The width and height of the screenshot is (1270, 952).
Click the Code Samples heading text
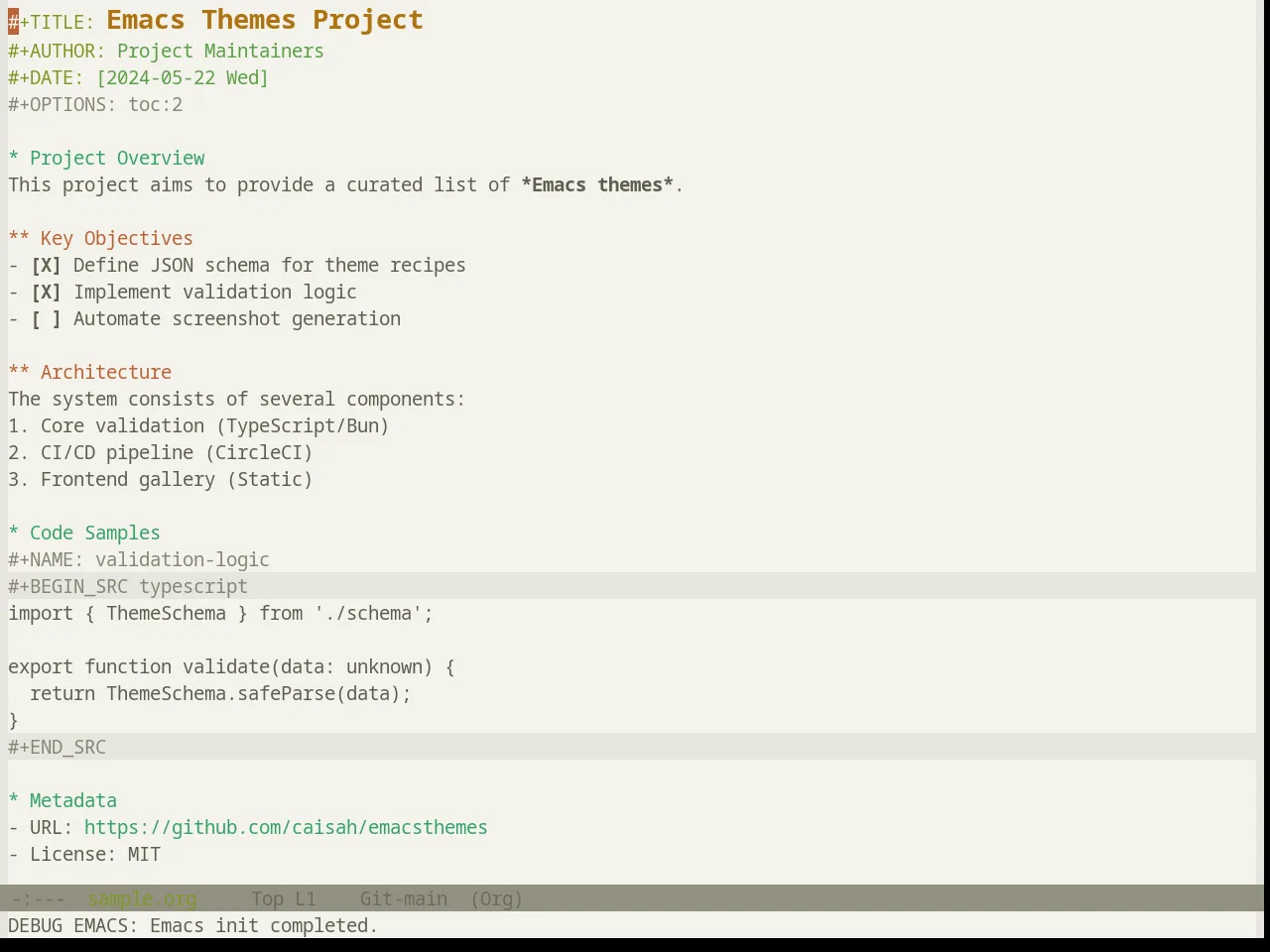95,534
